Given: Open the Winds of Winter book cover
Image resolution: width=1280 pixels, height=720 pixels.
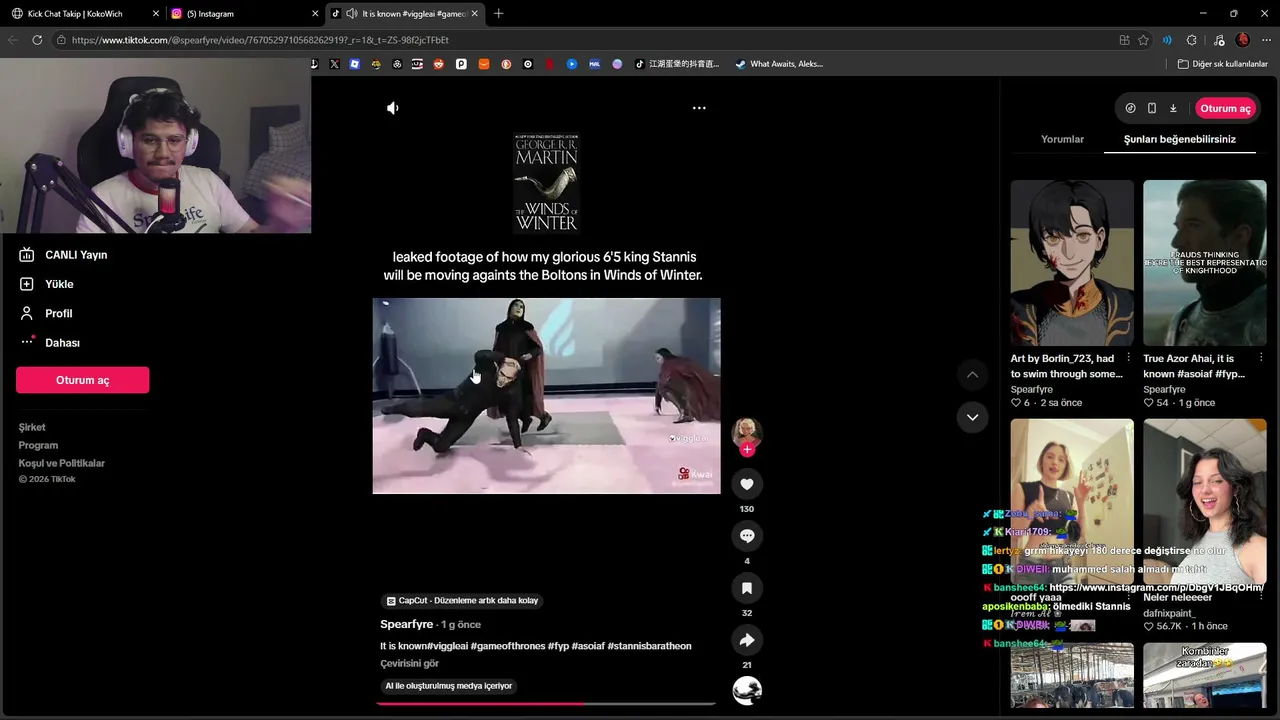Looking at the screenshot, I should (x=546, y=183).
